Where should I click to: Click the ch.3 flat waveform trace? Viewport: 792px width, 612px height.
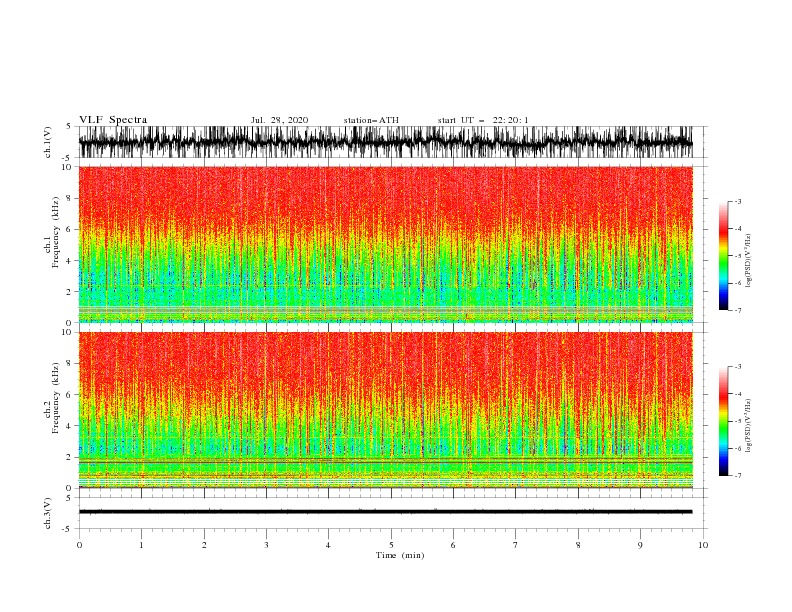(385, 512)
